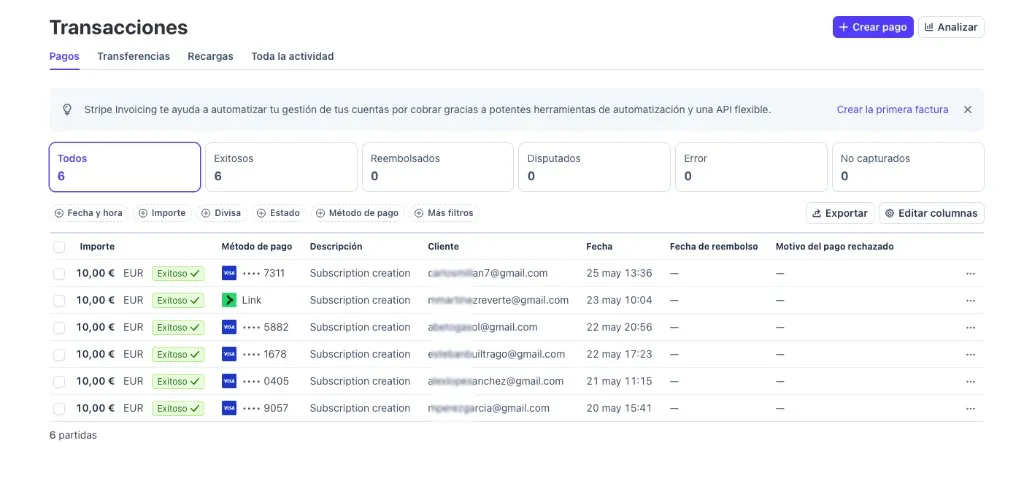This screenshot has width=1024, height=480.
Task: Switch to the Transferencias tab
Action: click(x=133, y=56)
